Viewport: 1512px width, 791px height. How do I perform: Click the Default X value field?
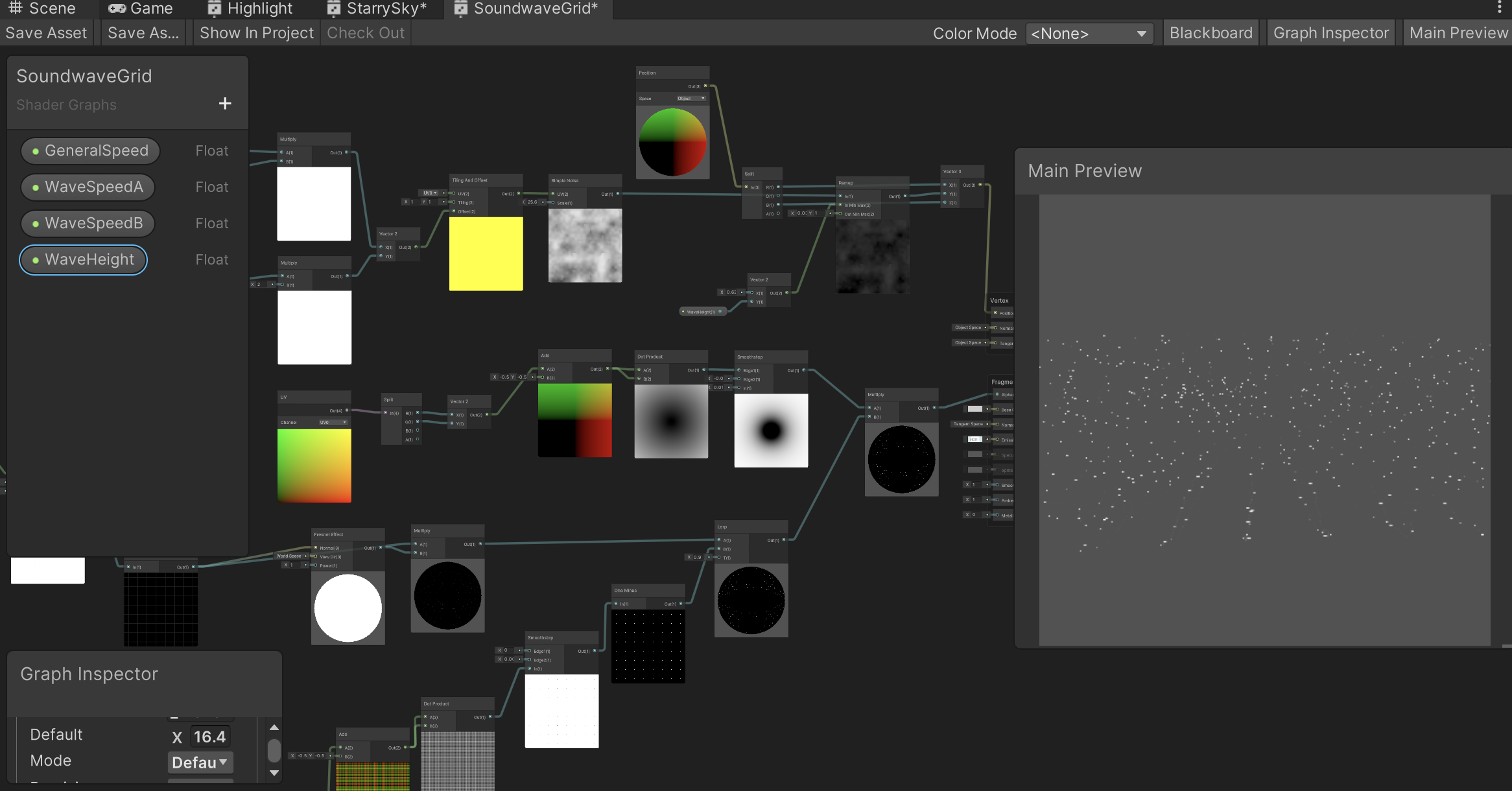coord(209,737)
